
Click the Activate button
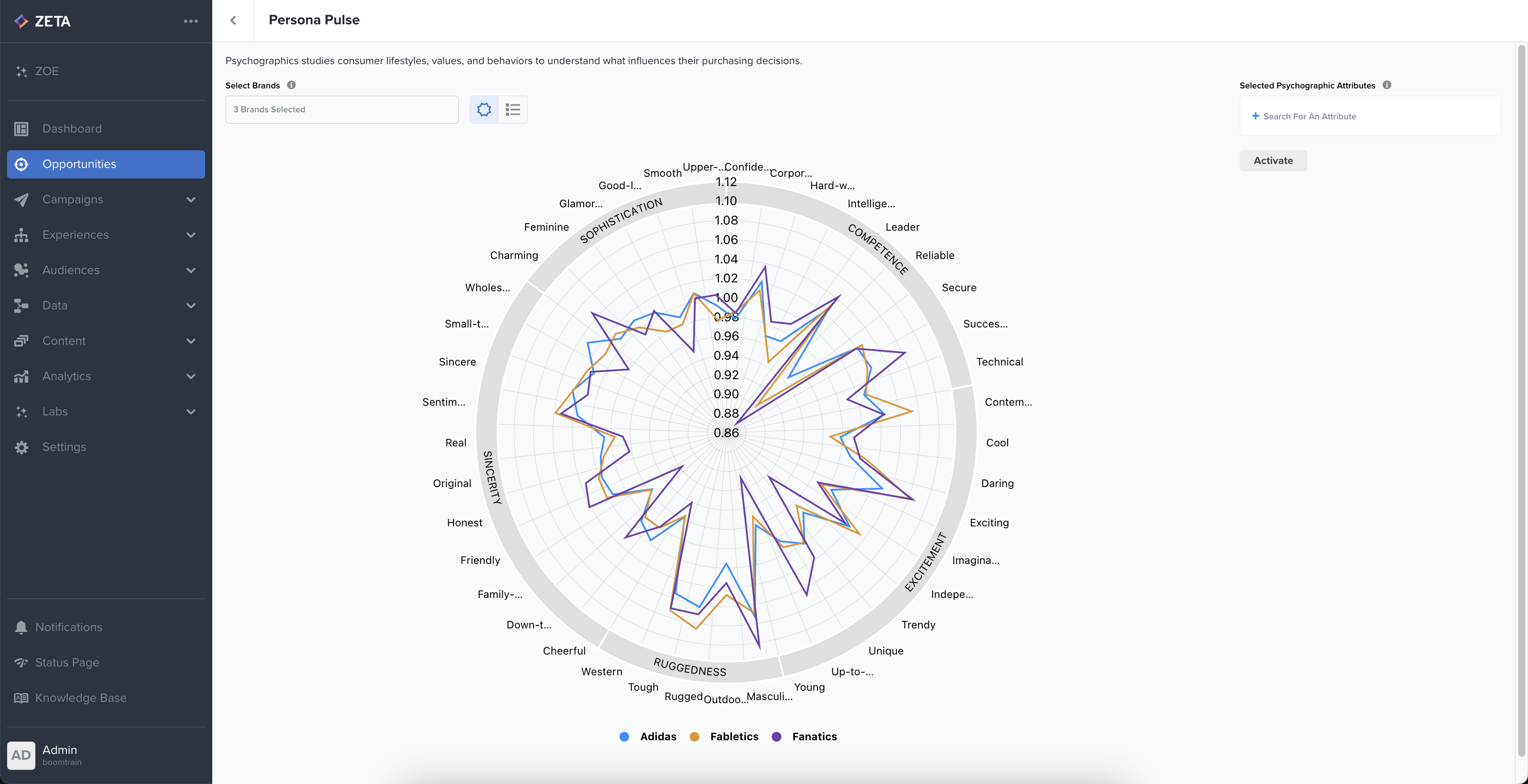[x=1272, y=160]
